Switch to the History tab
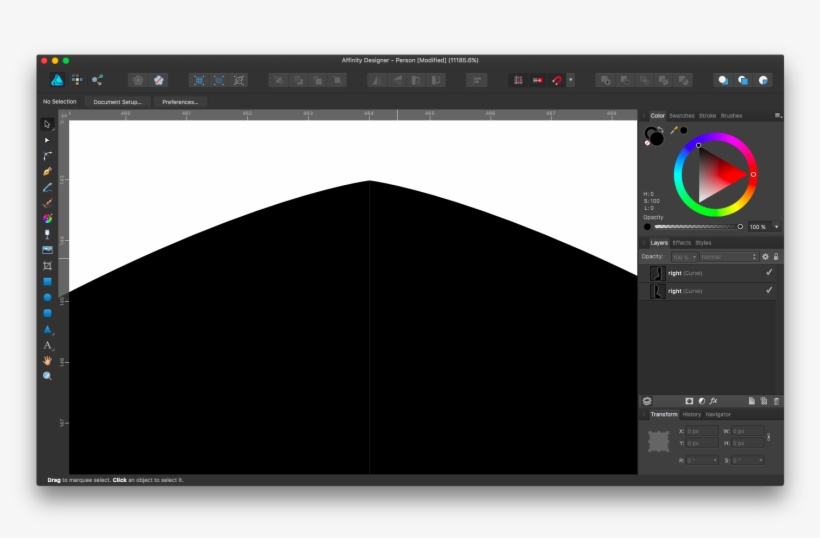This screenshot has height=538, width=820. (691, 414)
